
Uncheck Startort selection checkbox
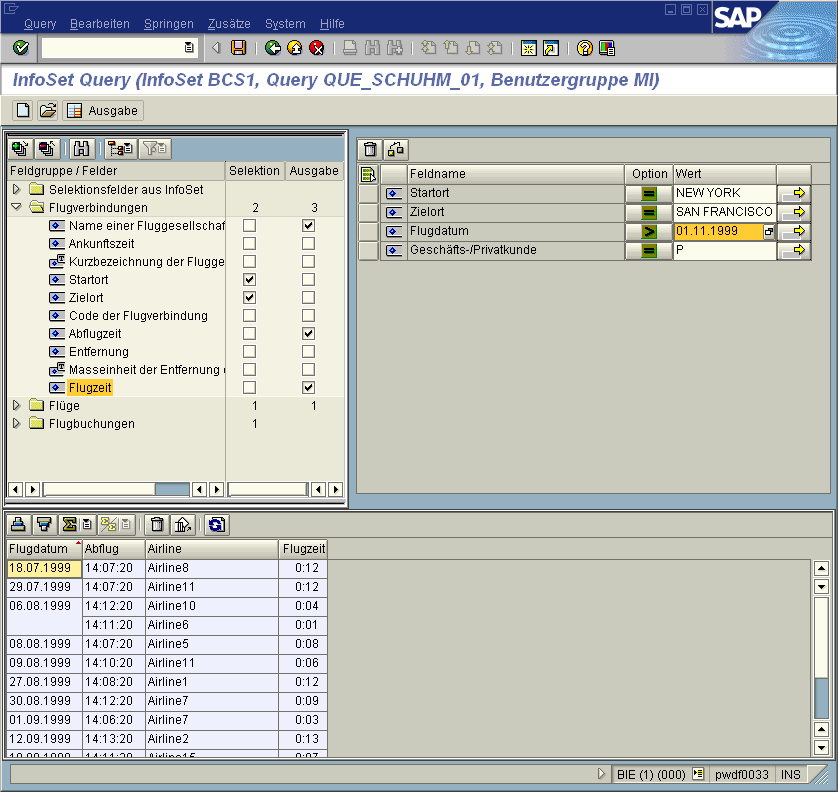[x=249, y=280]
